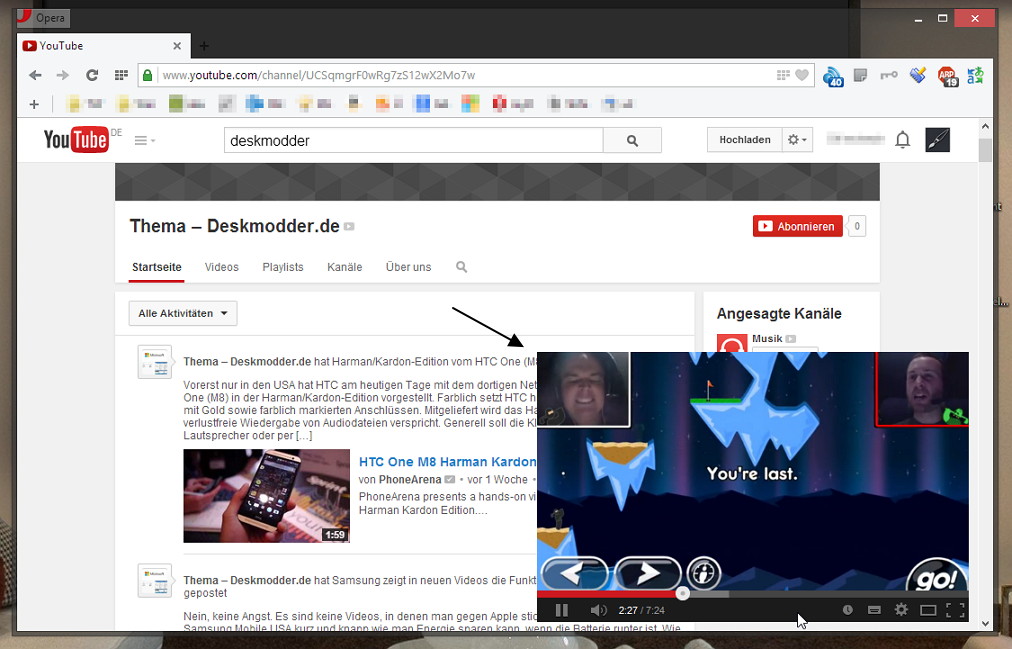Go forward using the browser forward arrow
The width and height of the screenshot is (1012, 649).
(63, 75)
